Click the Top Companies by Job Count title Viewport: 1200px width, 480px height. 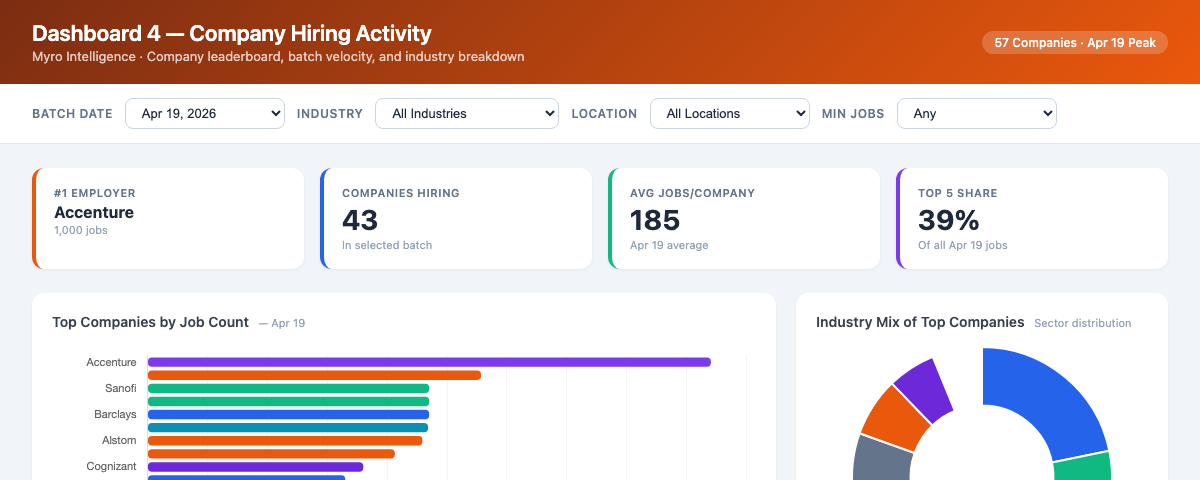(151, 322)
